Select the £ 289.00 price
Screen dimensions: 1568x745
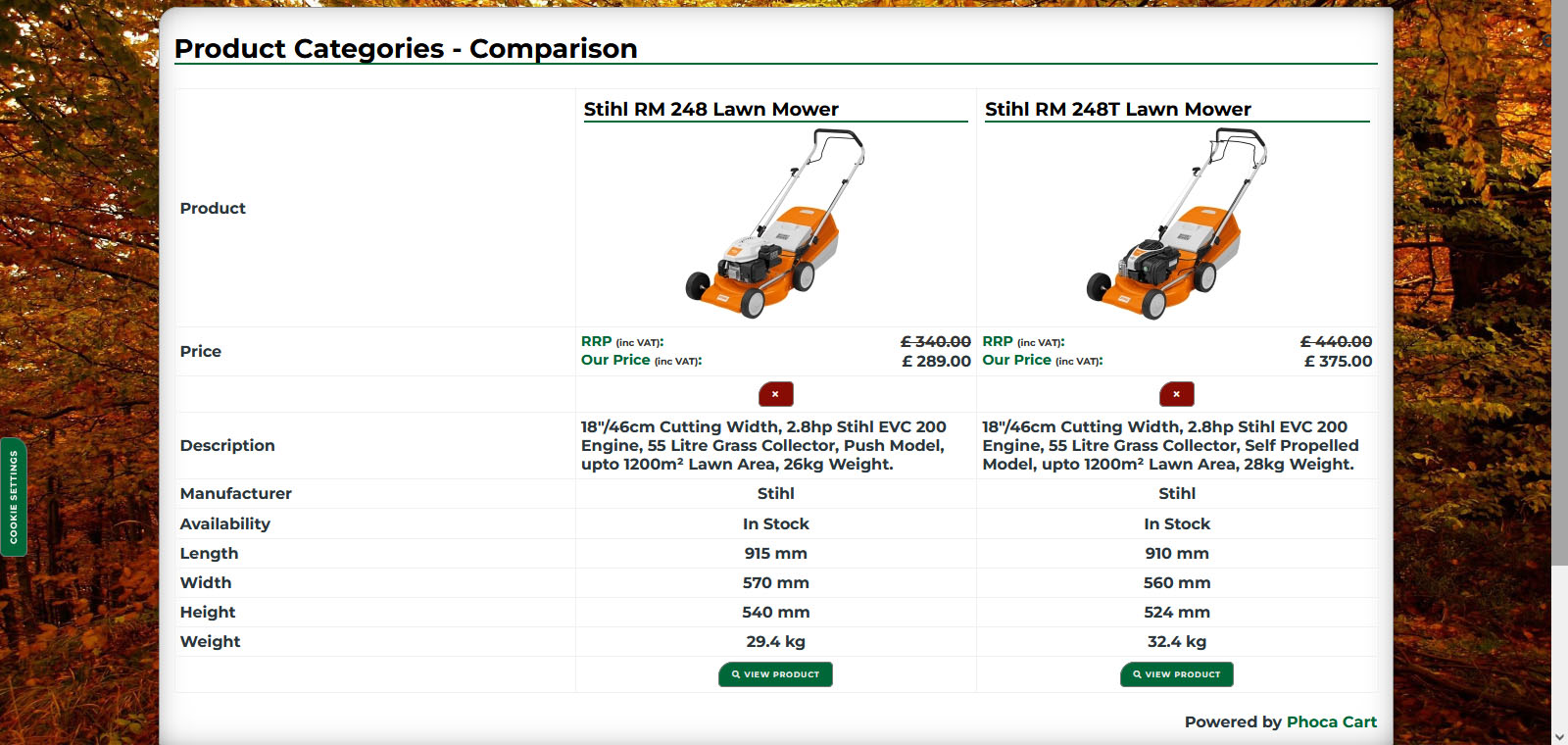[x=936, y=362]
